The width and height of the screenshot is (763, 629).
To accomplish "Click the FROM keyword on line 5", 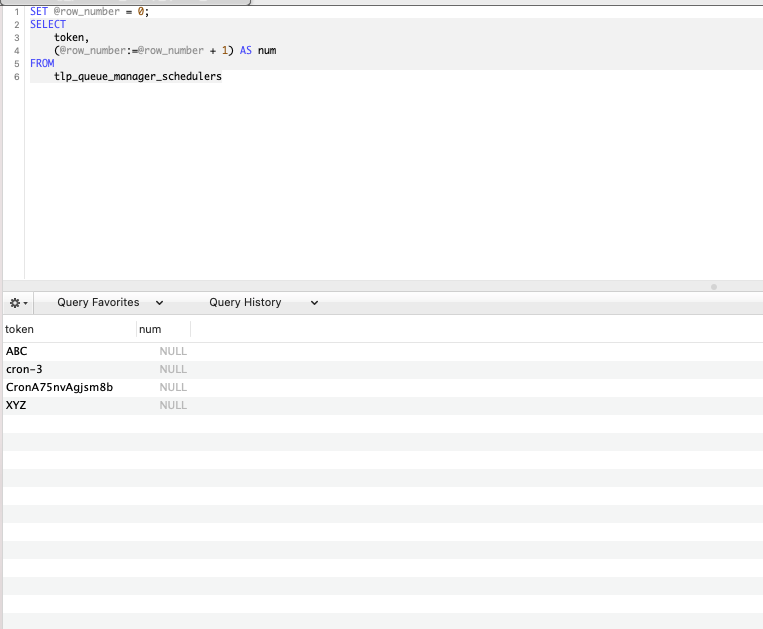I will 42,63.
